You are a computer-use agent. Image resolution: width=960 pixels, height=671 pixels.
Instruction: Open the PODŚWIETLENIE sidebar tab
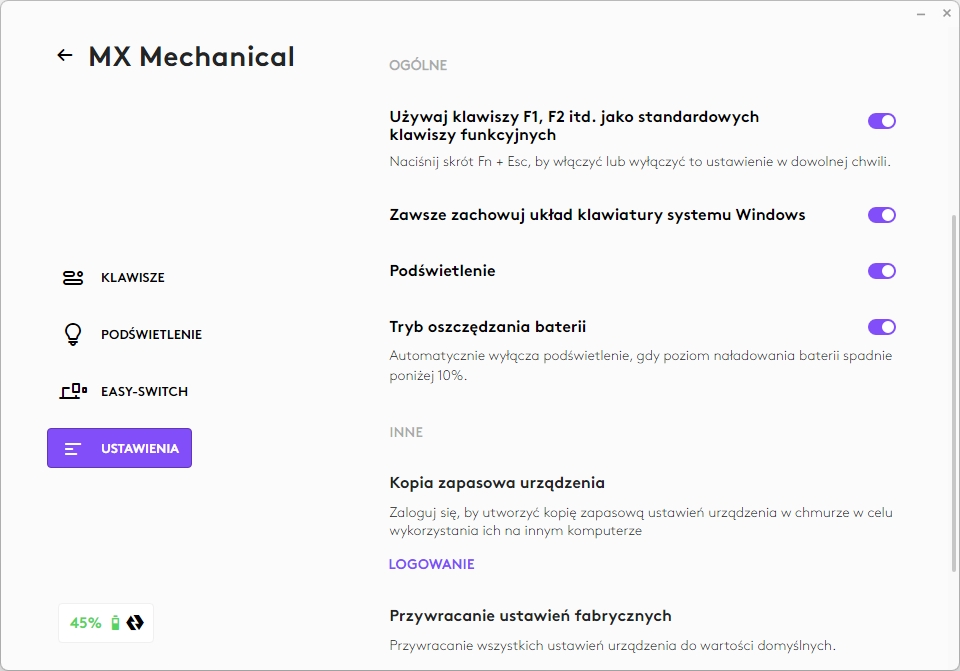coord(150,335)
